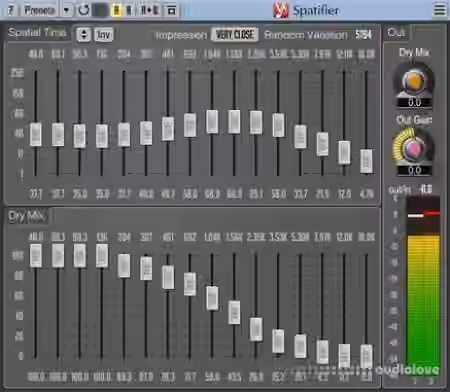This screenshot has width=450, height=392.
Task: Click the 58.0 value under the Spatial Time 3.53K fader
Action: point(278,194)
